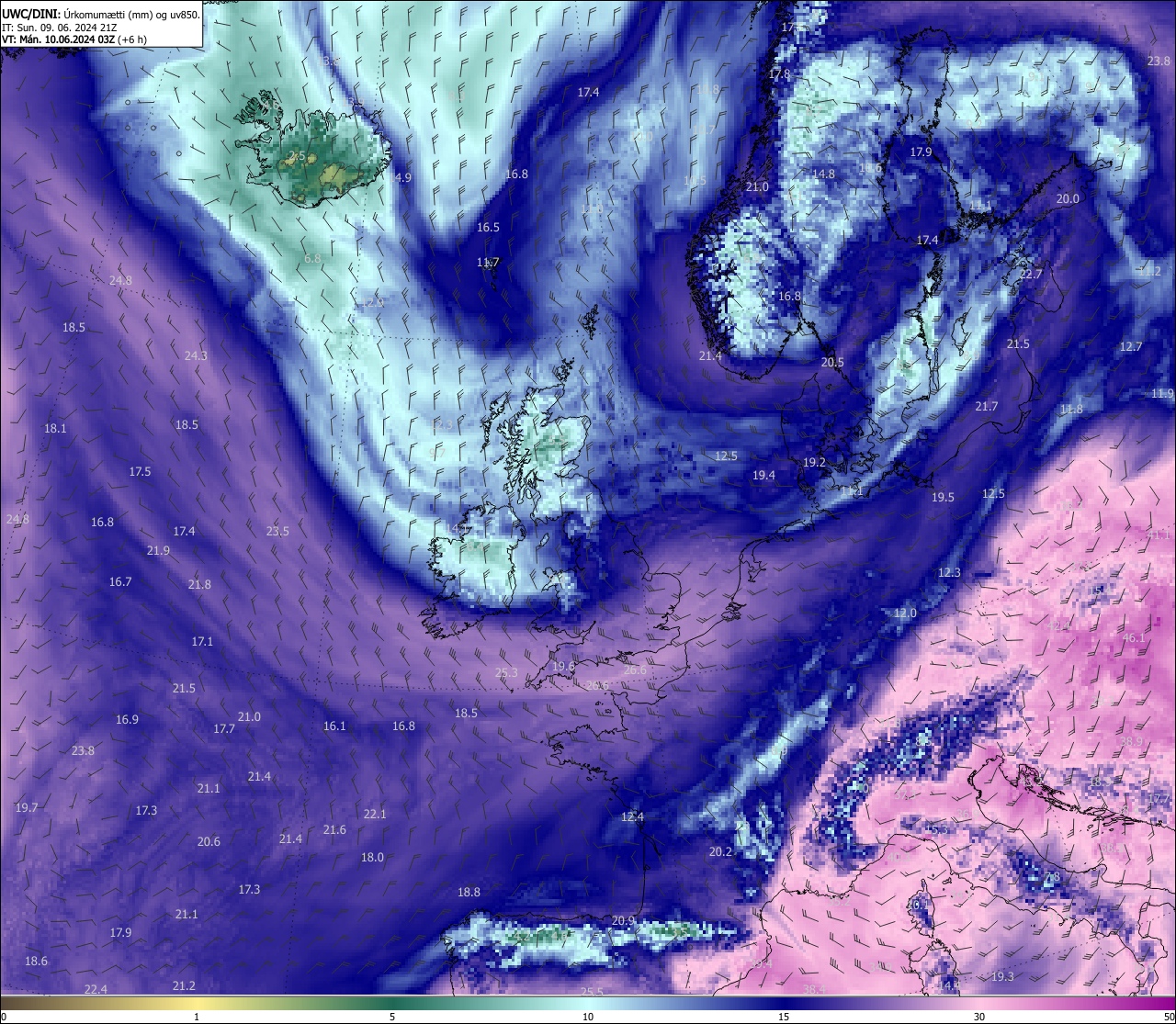Click the 19.2 value over Denmark
Screen dimensions: 1176x1024
tap(814, 462)
